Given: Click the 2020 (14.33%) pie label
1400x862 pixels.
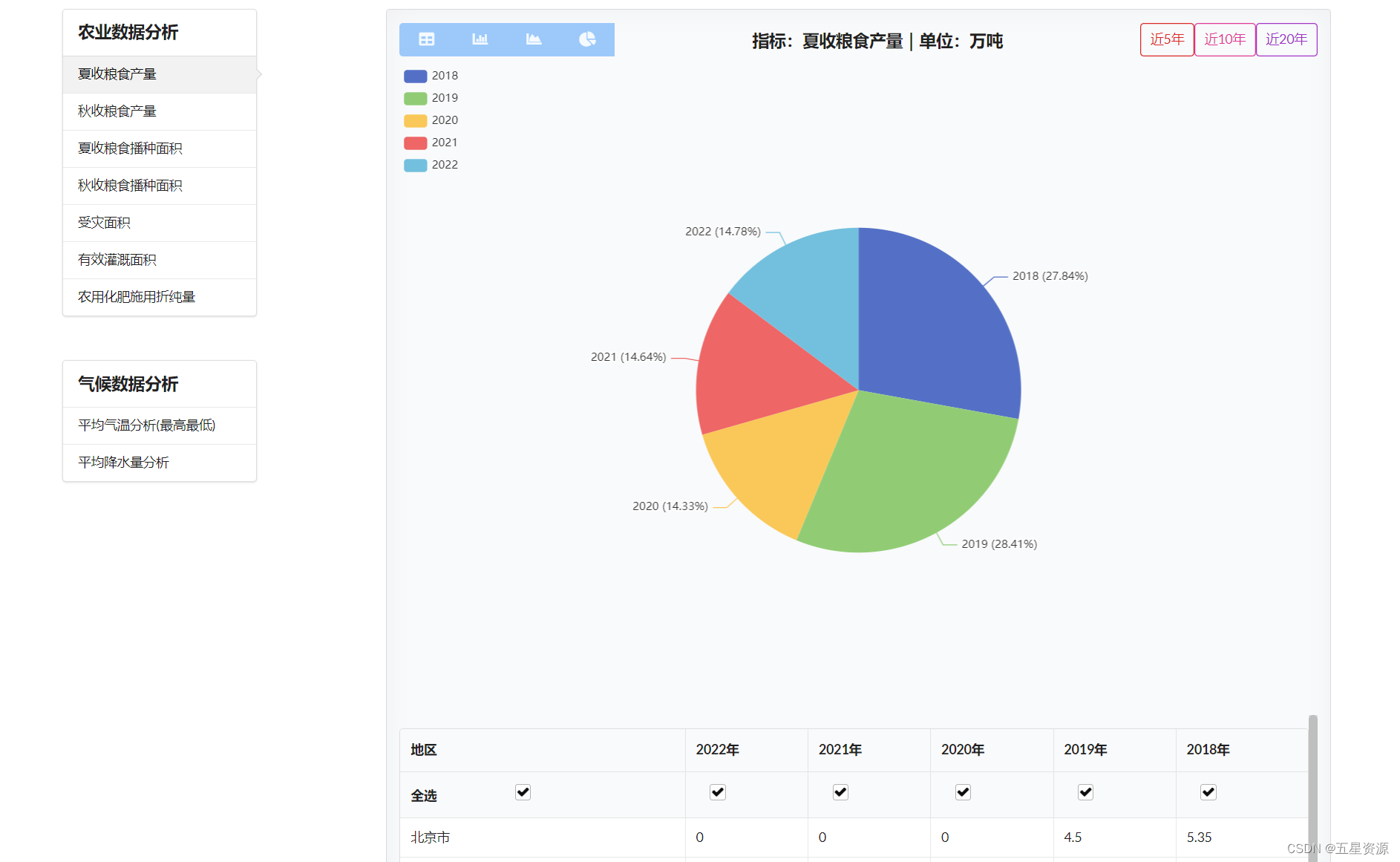Looking at the screenshot, I should coord(670,506).
